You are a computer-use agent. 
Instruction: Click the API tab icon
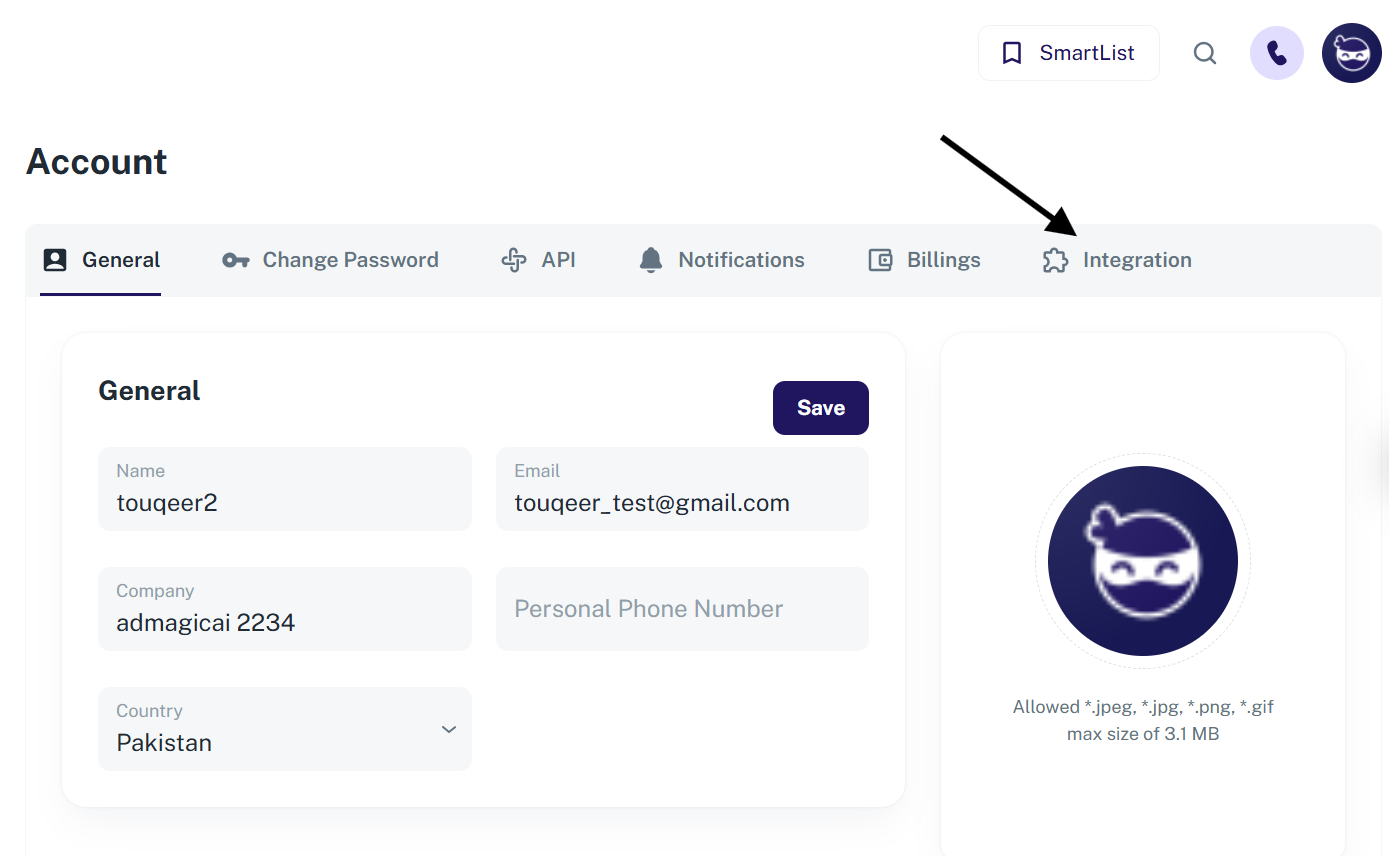click(514, 260)
